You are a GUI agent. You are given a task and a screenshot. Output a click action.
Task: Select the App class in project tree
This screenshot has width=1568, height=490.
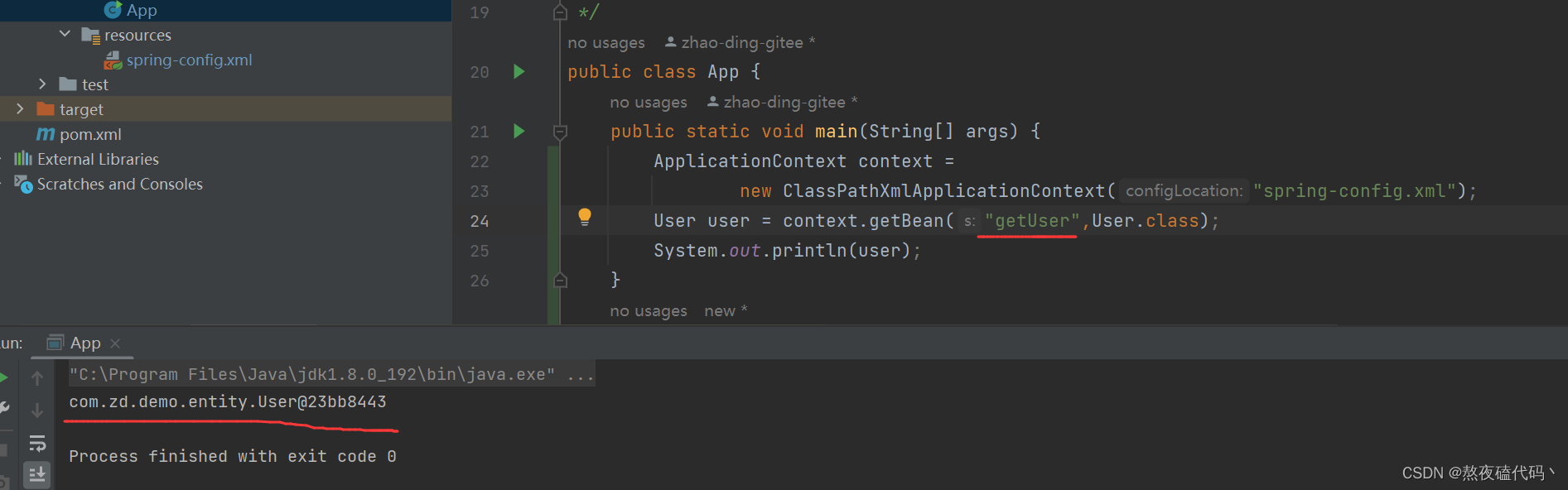[141, 10]
